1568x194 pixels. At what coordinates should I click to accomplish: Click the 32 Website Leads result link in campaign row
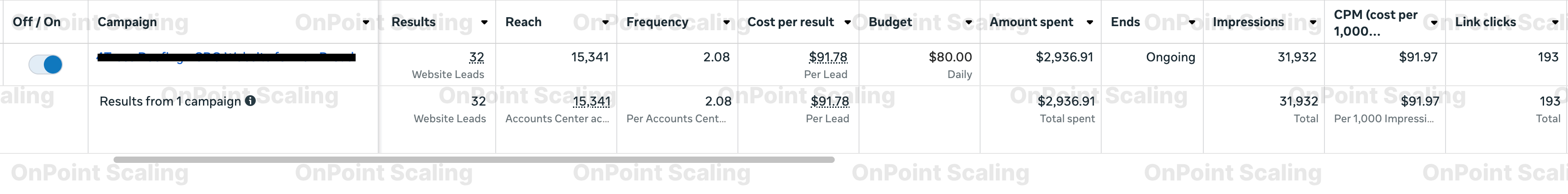477,58
